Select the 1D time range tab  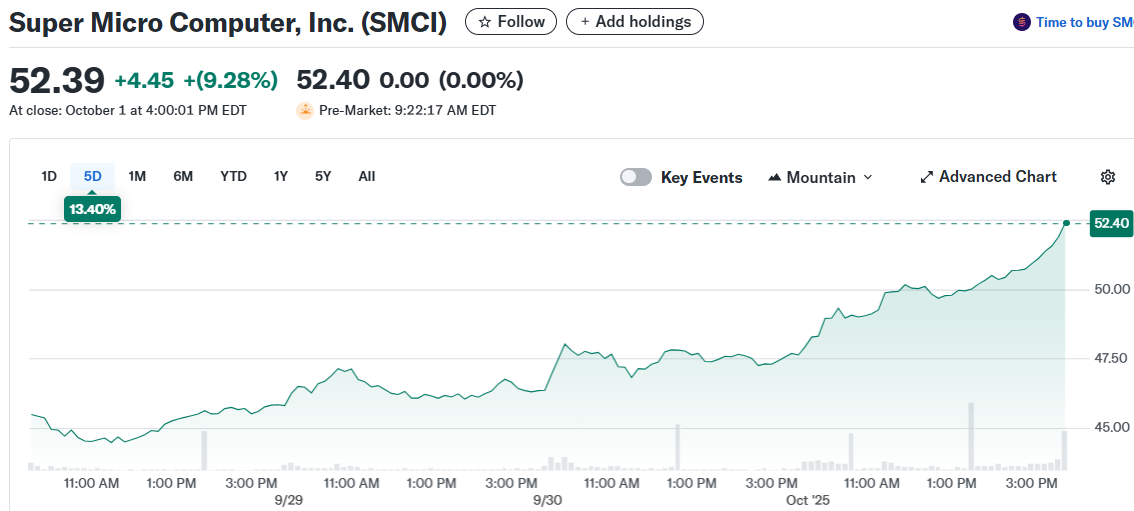point(49,176)
